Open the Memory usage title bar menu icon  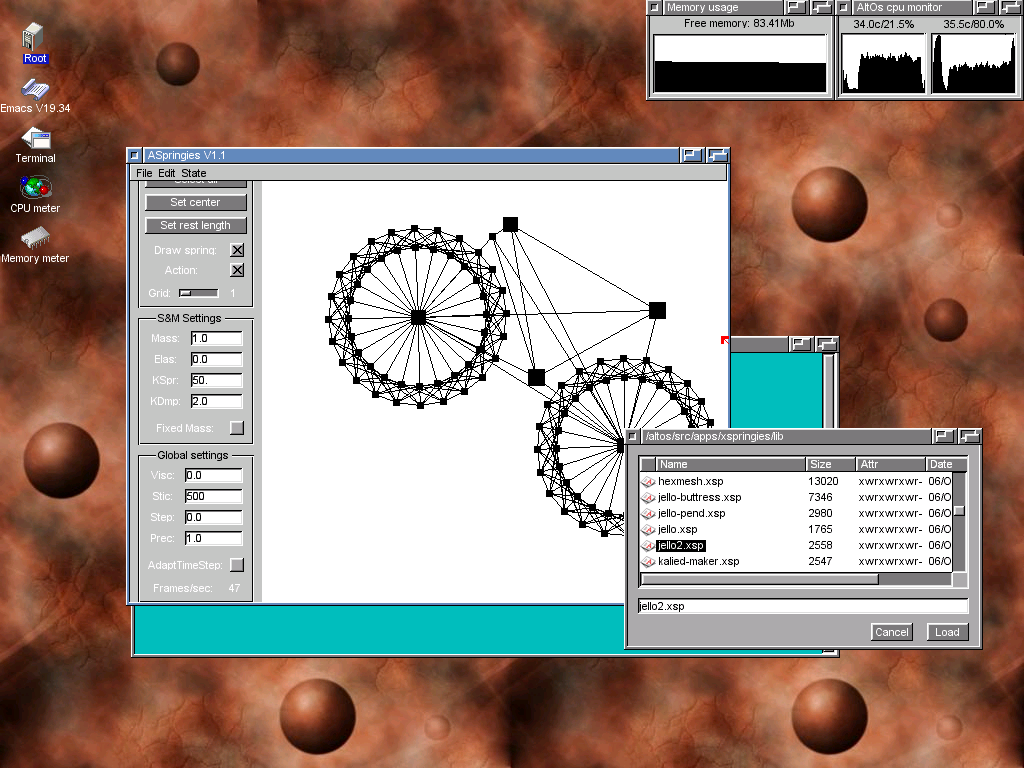pos(654,7)
